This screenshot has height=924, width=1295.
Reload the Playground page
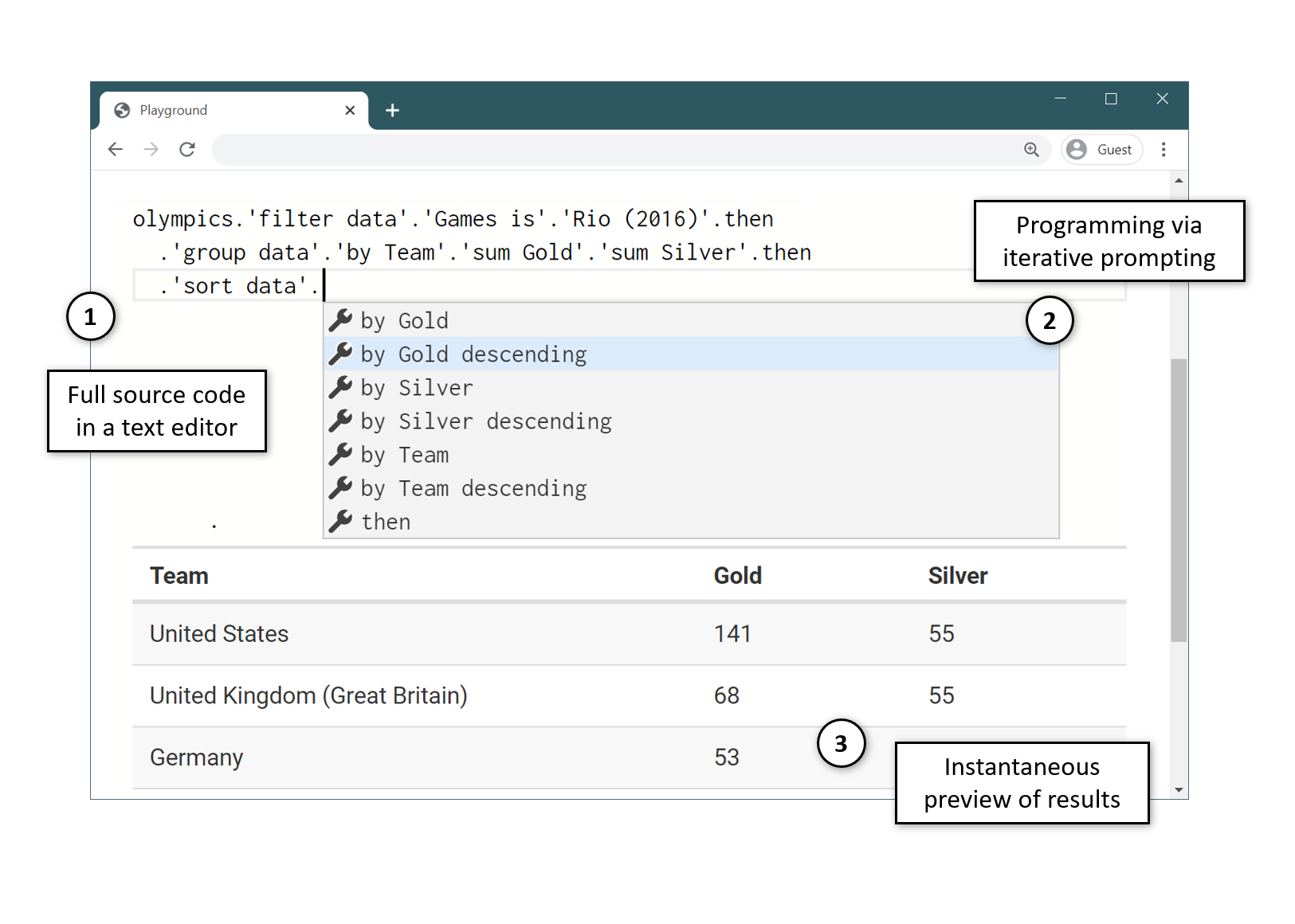point(187,150)
